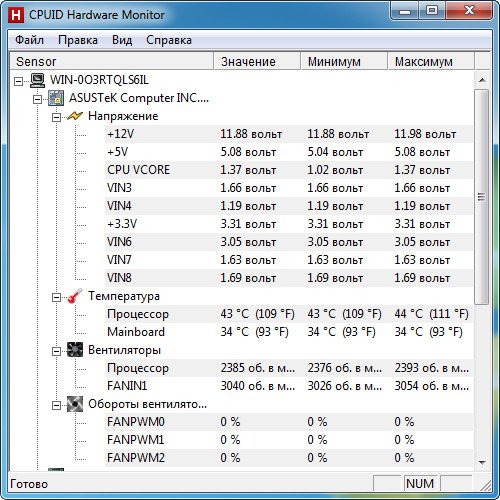Screen dimensions: 500x500
Task: Click the vertical scrollbar thumb
Action: coord(482,197)
